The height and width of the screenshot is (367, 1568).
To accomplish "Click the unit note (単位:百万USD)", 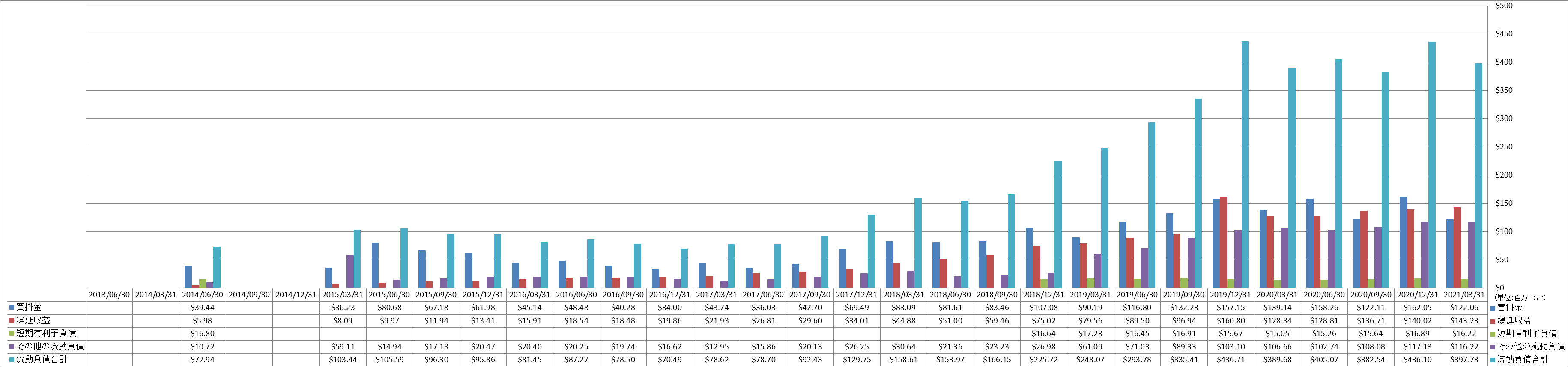I will (x=1519, y=298).
